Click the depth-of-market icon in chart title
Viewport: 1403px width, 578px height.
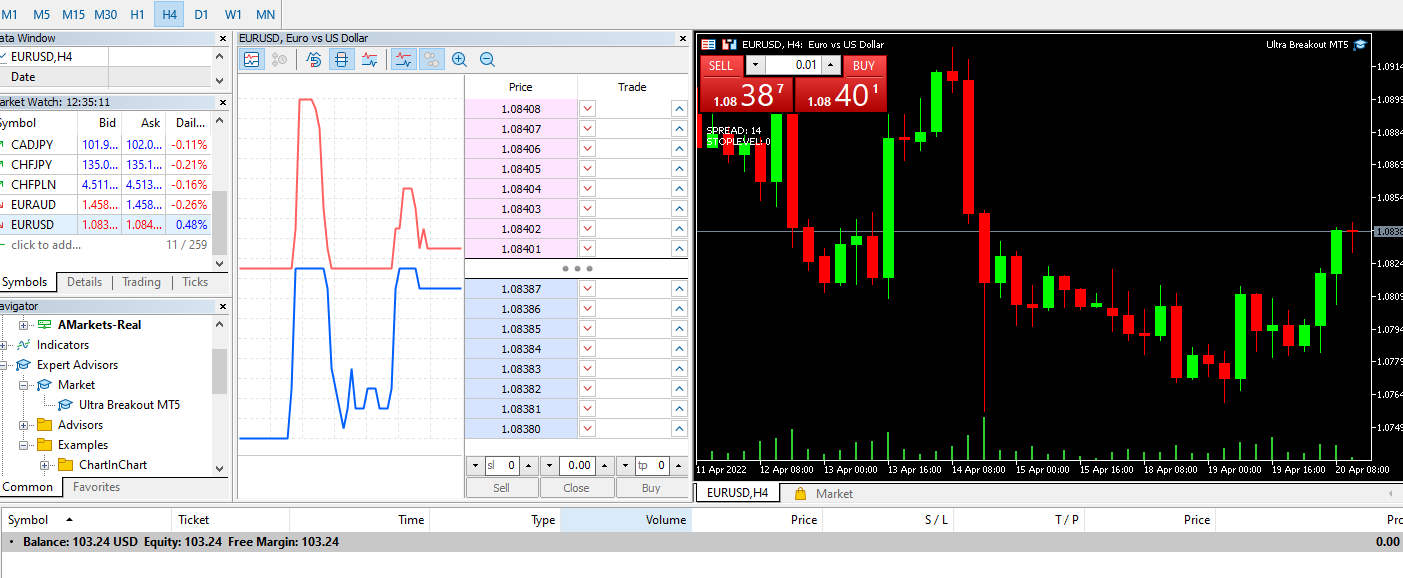708,44
